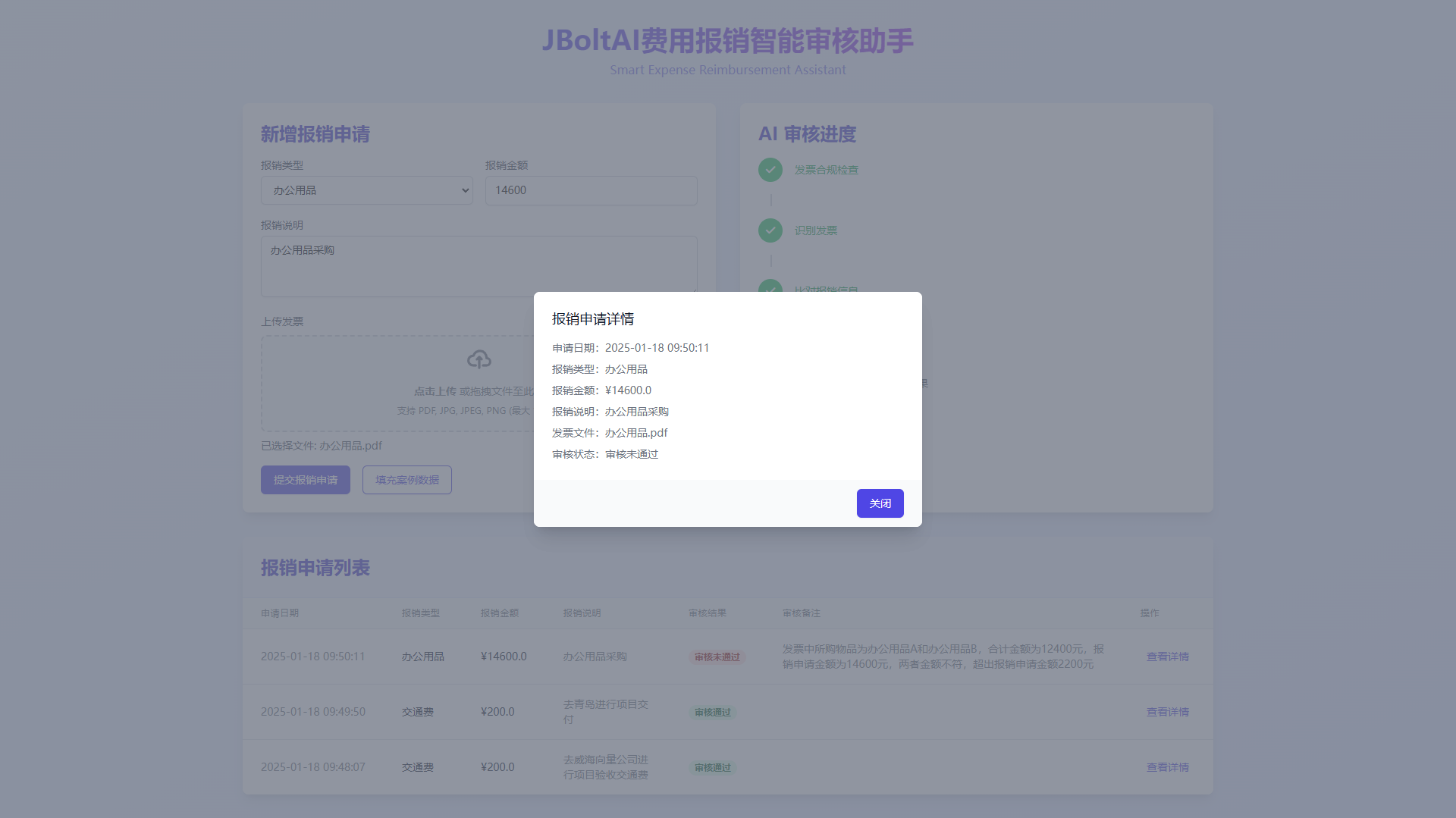Click the 识别发票 step label
The width and height of the screenshot is (1456, 818).
(816, 230)
